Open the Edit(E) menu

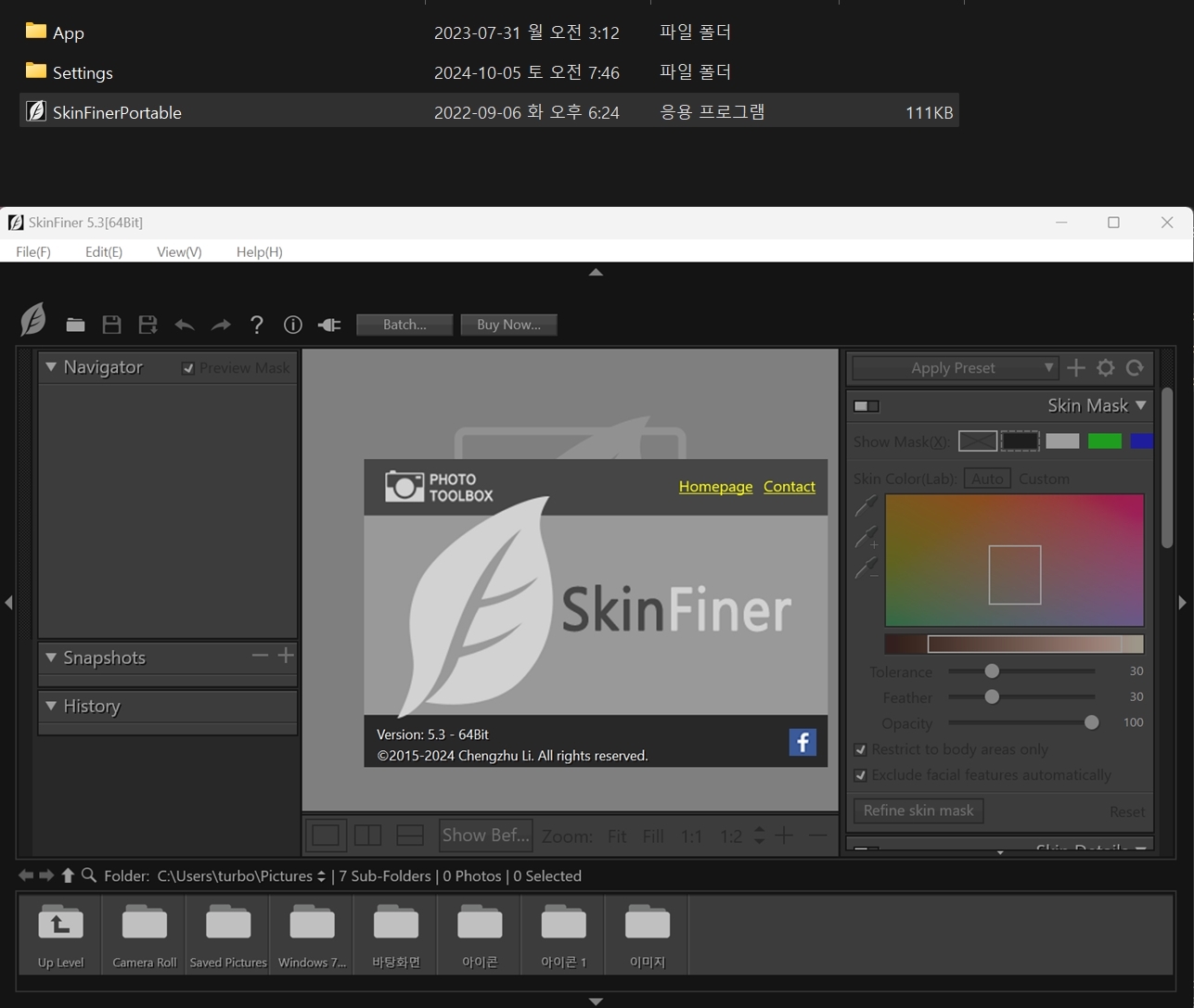pyautogui.click(x=104, y=252)
